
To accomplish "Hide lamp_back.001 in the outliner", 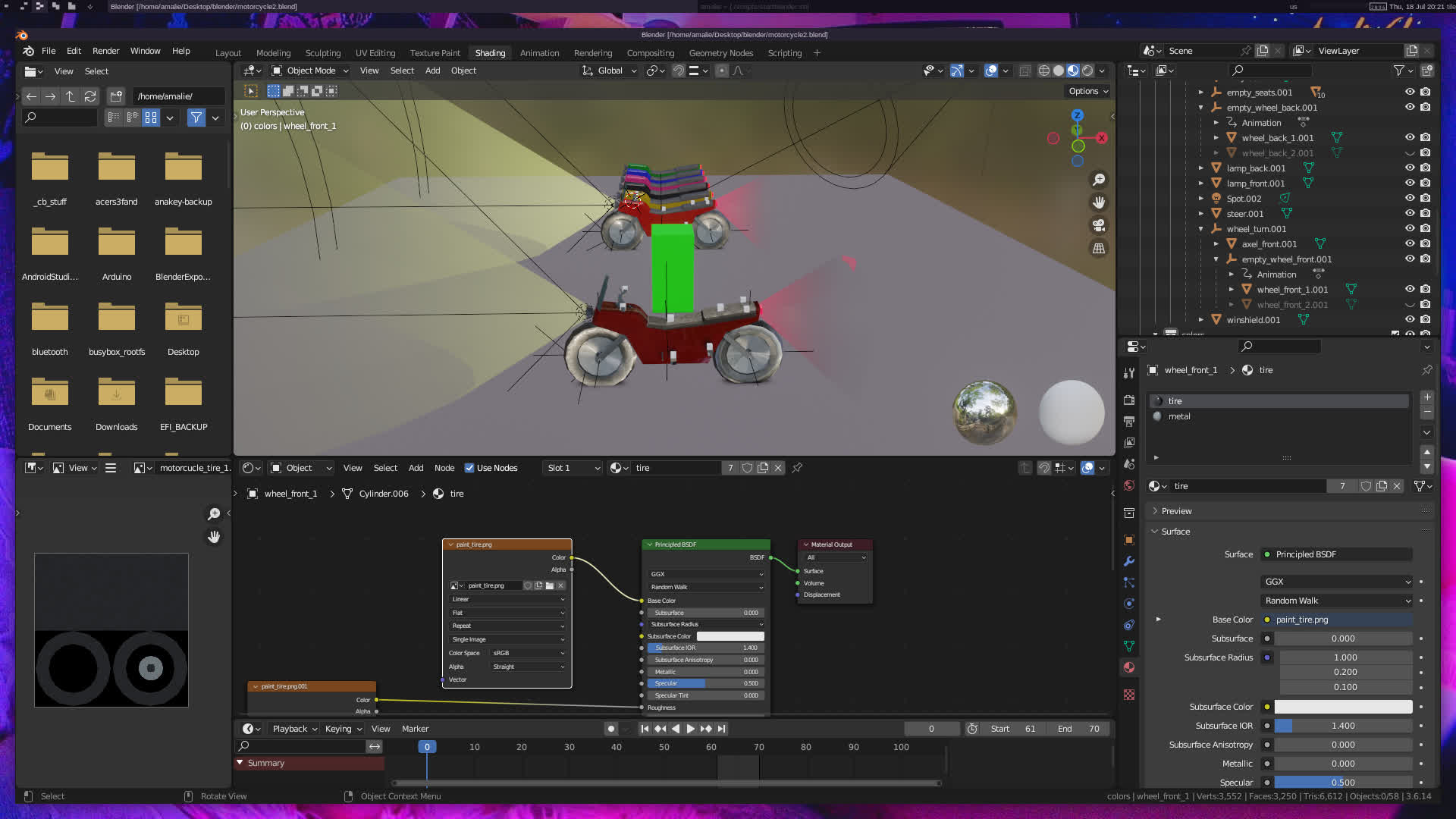I will tap(1410, 168).
